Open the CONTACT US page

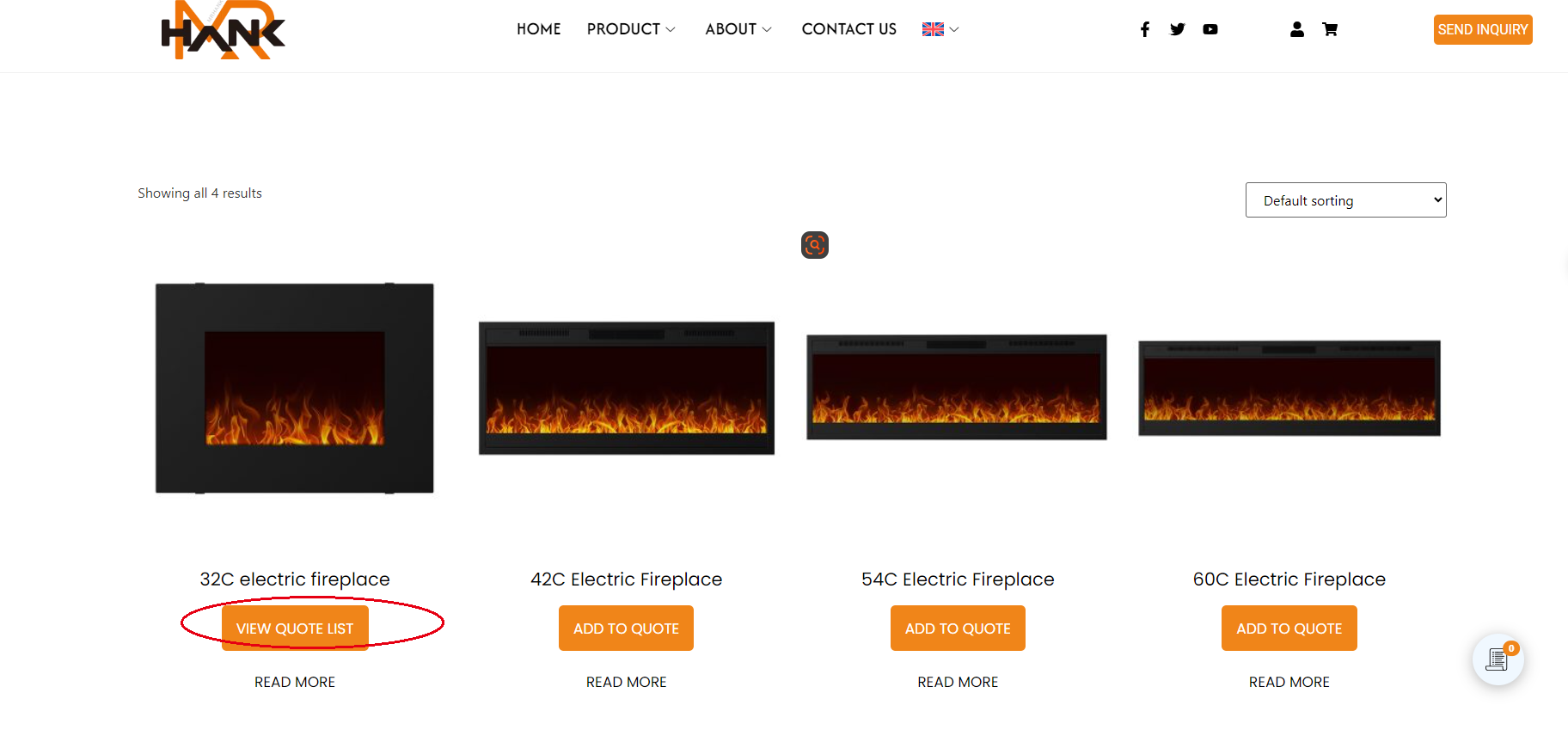[x=848, y=29]
